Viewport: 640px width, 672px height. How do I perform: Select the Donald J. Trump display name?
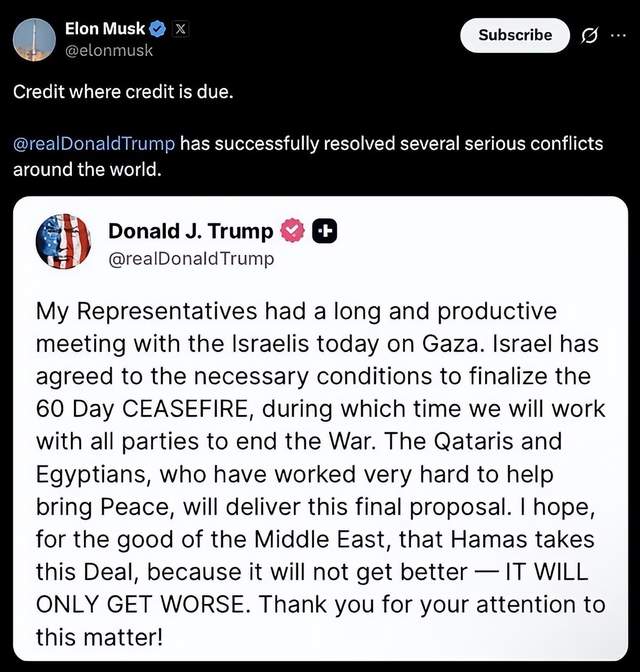coord(190,231)
